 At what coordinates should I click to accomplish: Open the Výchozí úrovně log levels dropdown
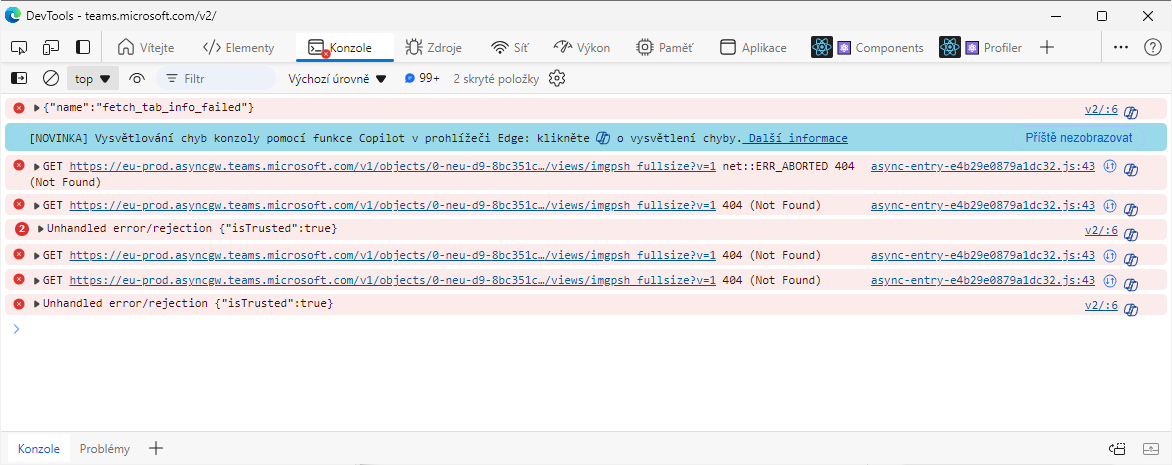(337, 78)
